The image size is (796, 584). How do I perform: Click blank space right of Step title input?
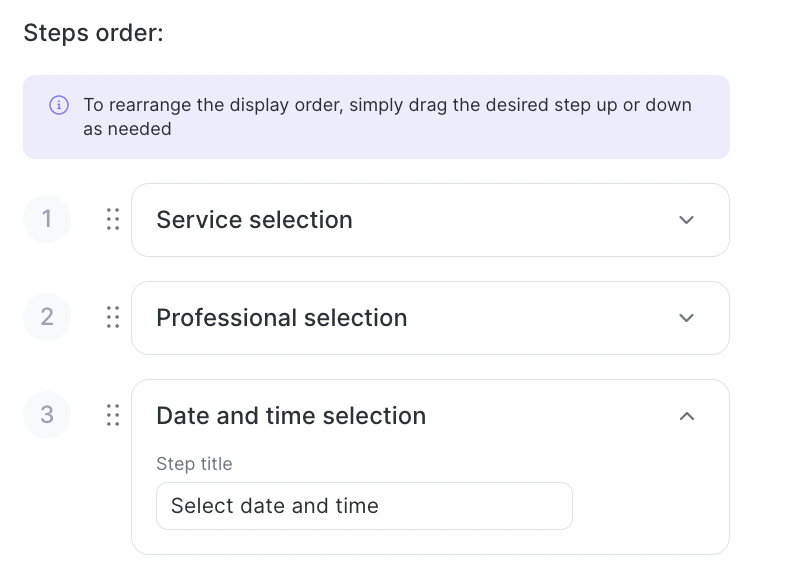[650, 506]
